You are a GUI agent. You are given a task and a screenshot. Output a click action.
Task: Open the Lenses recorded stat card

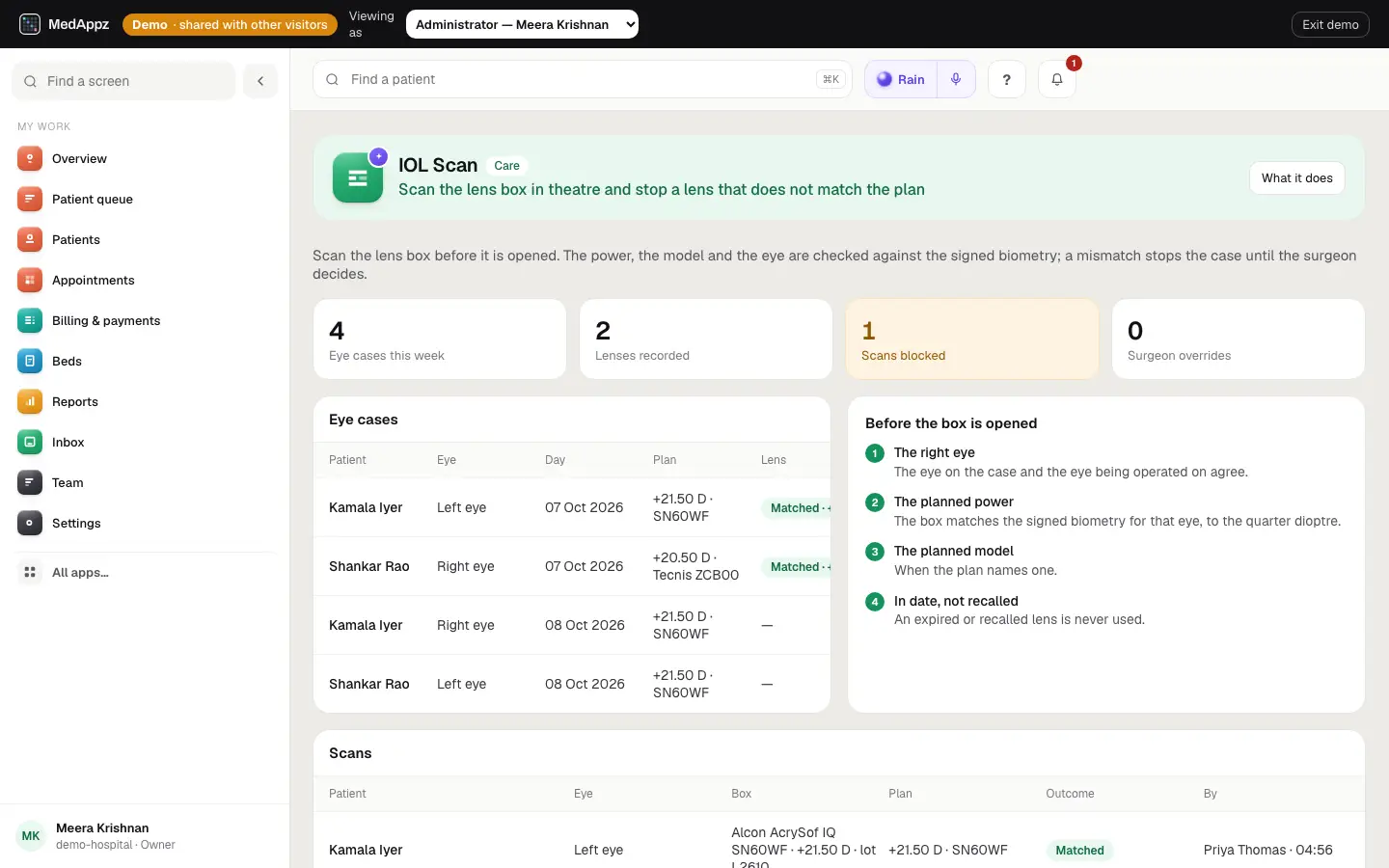tap(706, 339)
